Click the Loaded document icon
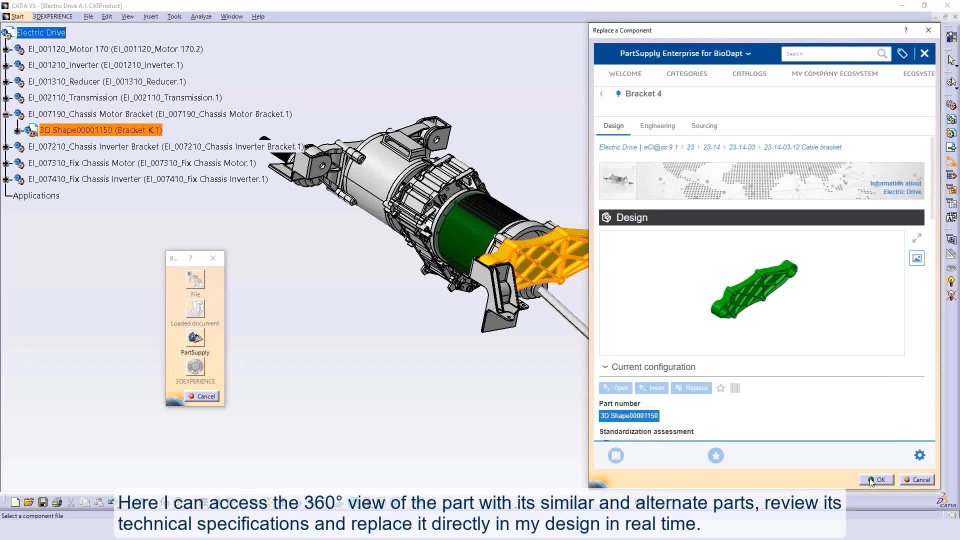 click(195, 308)
